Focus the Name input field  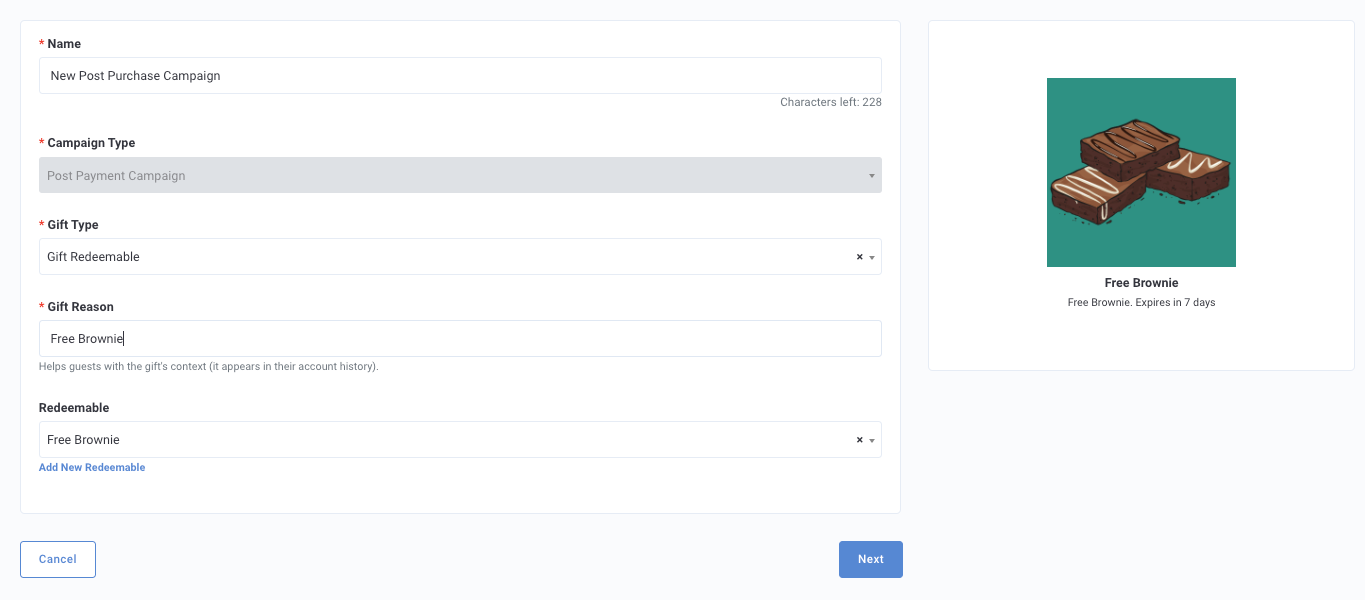pyautogui.click(x=460, y=75)
